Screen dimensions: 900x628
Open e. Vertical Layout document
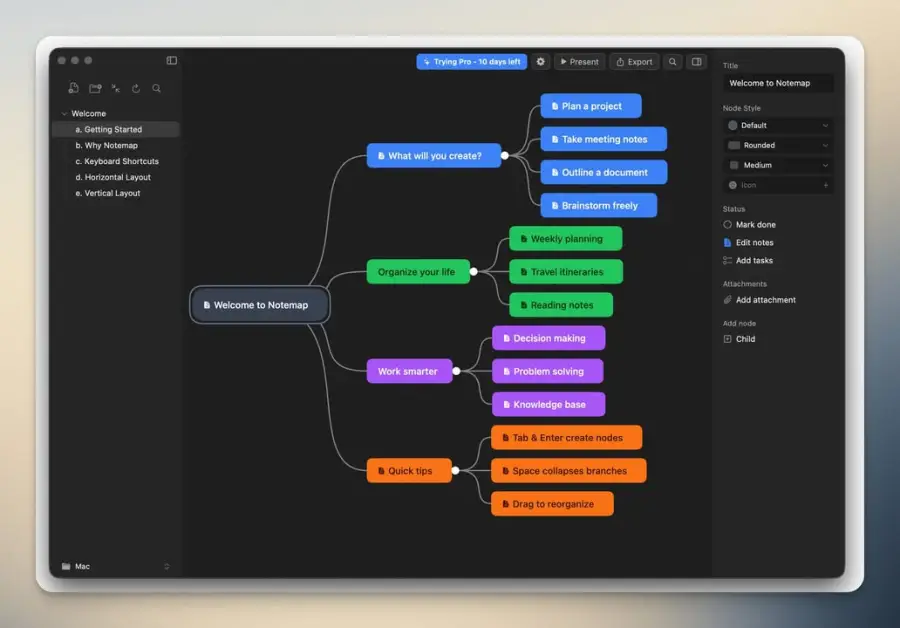coord(116,193)
